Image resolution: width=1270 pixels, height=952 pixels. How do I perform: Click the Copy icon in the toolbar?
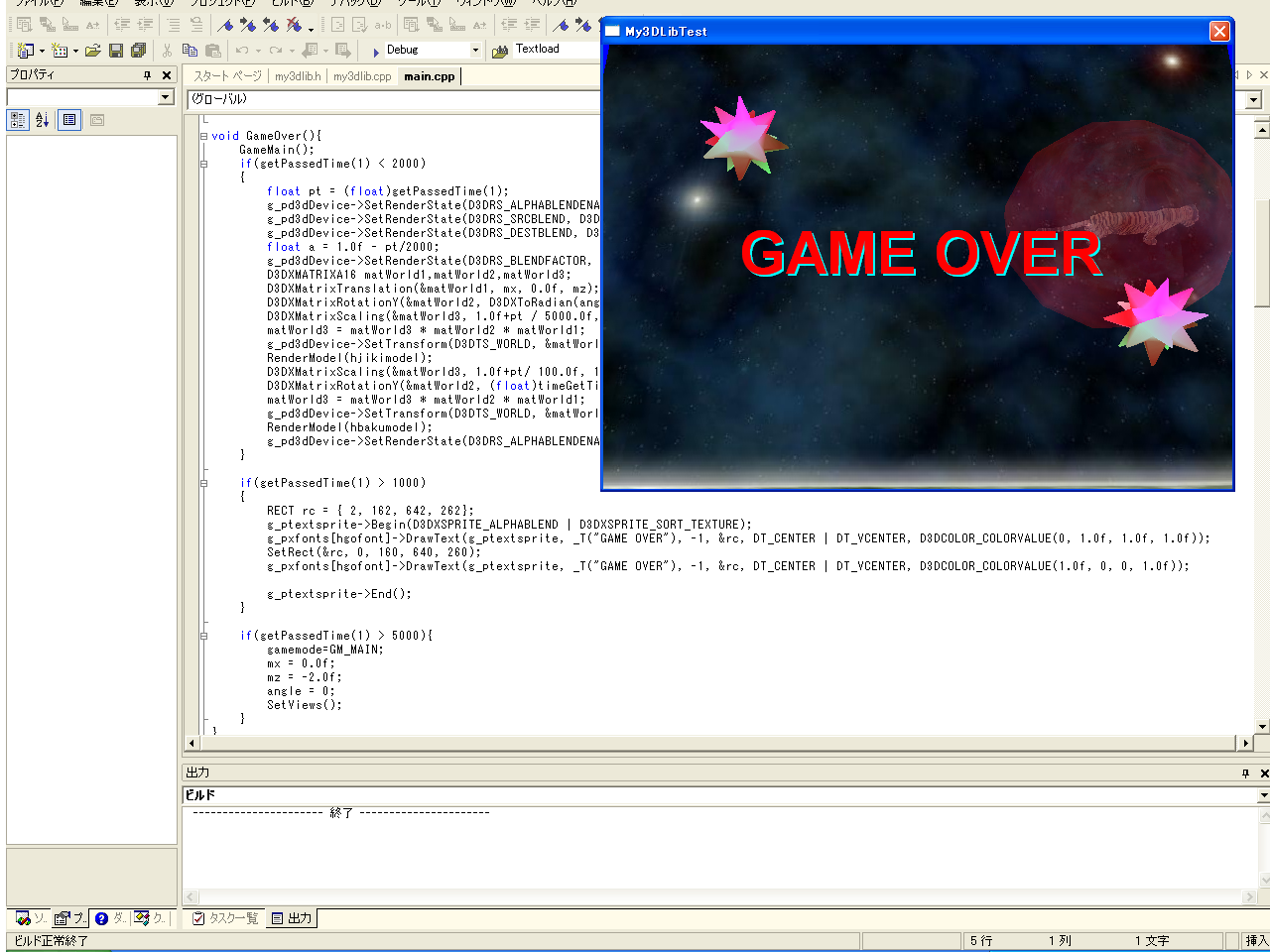tap(190, 50)
